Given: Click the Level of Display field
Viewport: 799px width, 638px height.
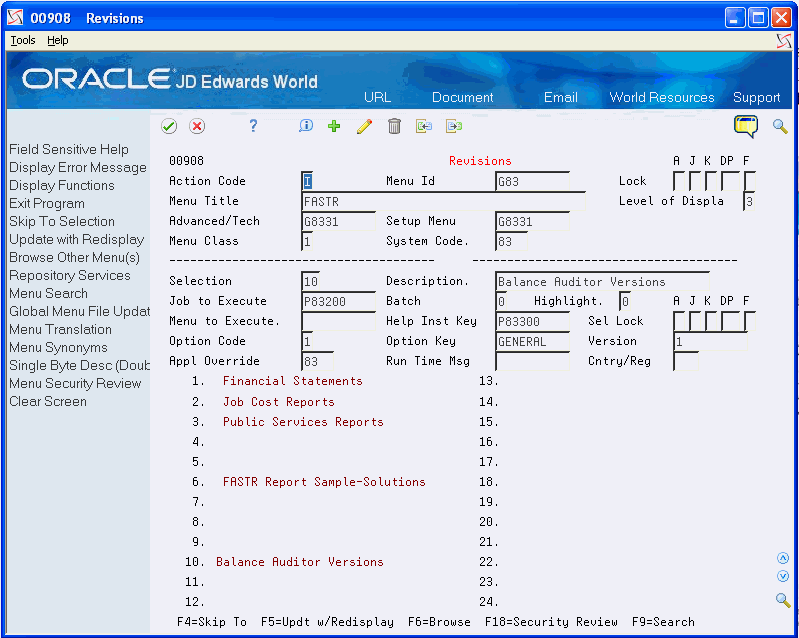Looking at the screenshot, I should coord(749,201).
